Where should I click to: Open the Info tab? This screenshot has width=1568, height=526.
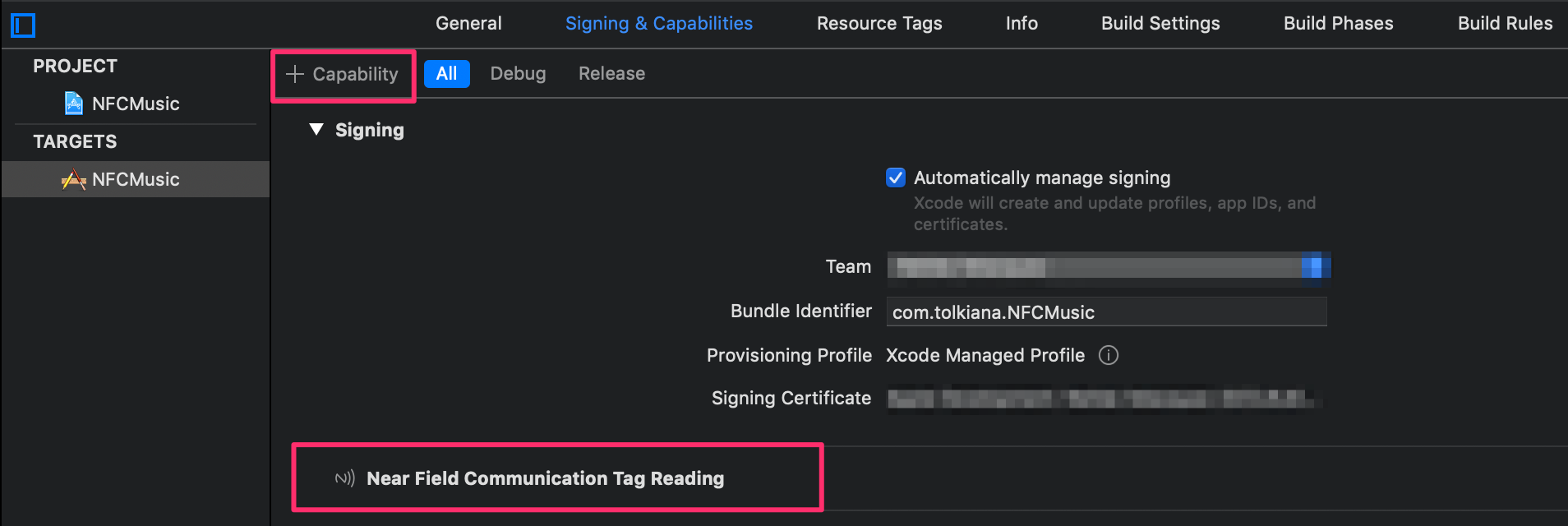pyautogui.click(x=1022, y=23)
